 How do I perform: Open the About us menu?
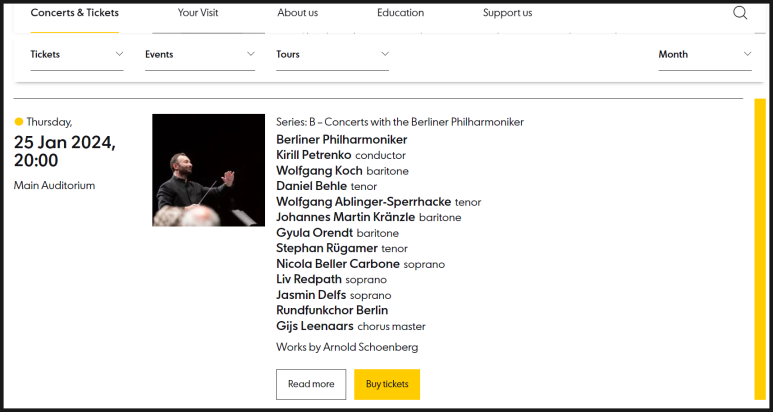[298, 13]
